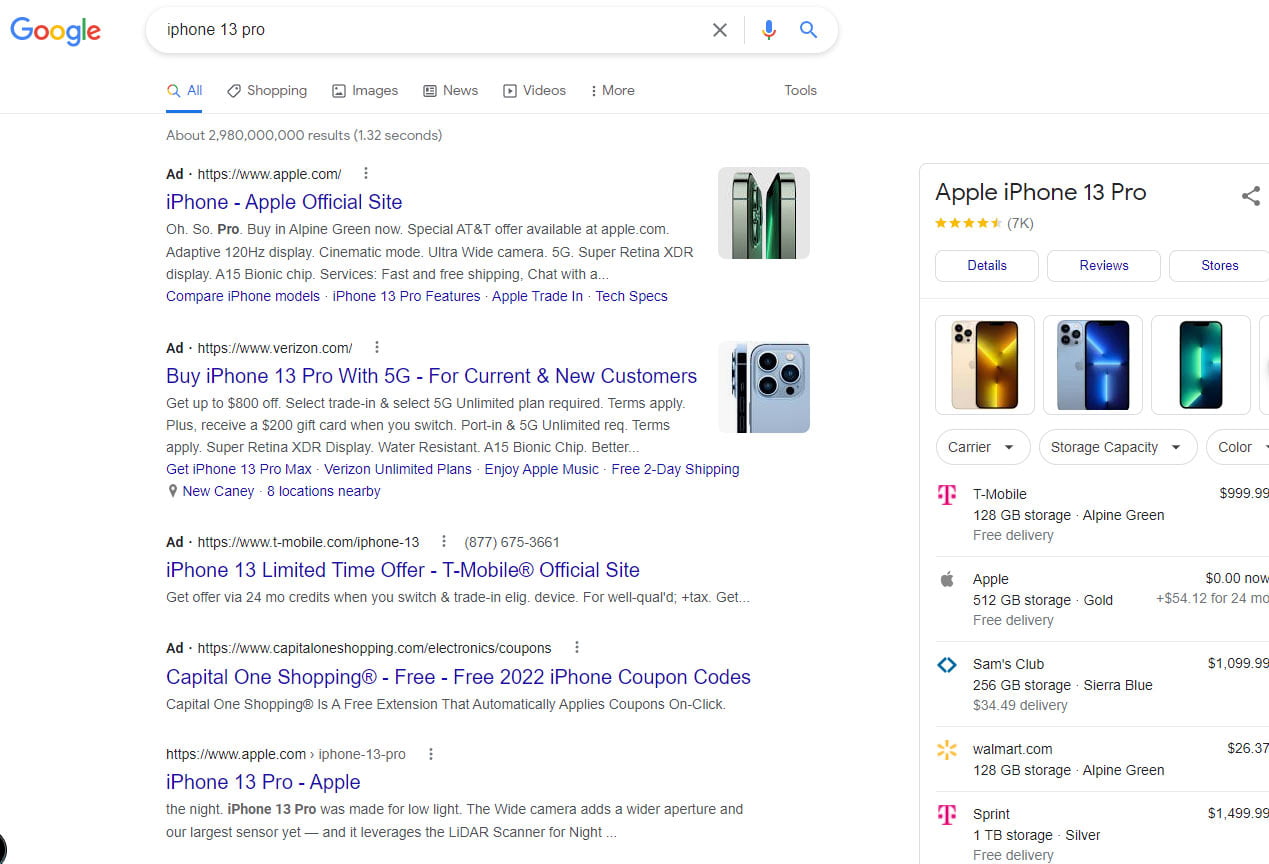Image resolution: width=1269 pixels, height=864 pixels.
Task: Click T-Mobile $999.99 price
Action: point(1244,494)
